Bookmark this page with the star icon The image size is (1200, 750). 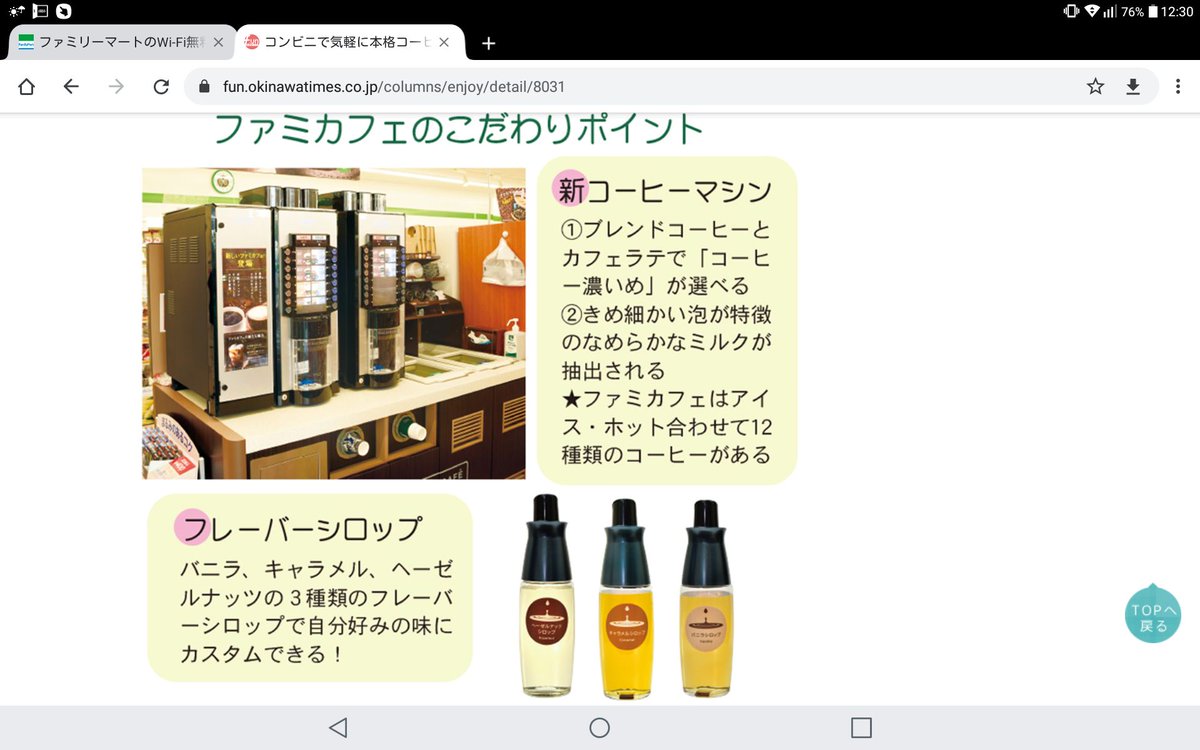click(x=1096, y=87)
